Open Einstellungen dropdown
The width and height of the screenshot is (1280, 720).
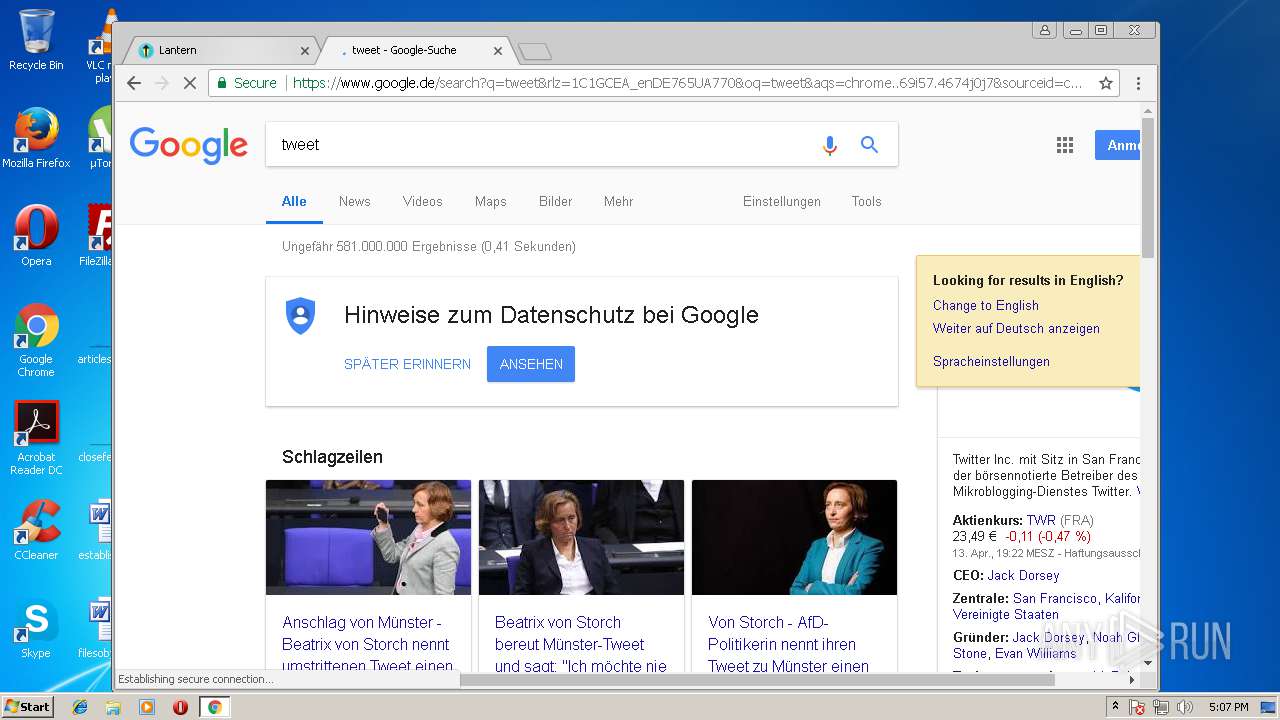pos(782,201)
